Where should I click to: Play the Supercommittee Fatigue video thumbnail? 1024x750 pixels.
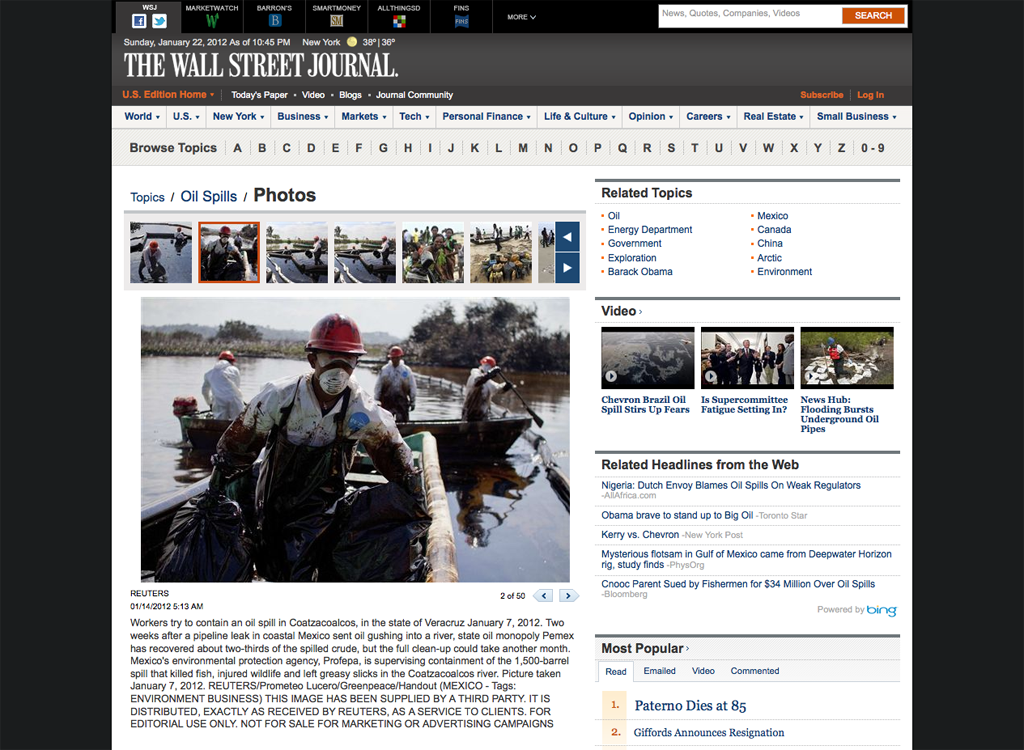pyautogui.click(x=747, y=358)
